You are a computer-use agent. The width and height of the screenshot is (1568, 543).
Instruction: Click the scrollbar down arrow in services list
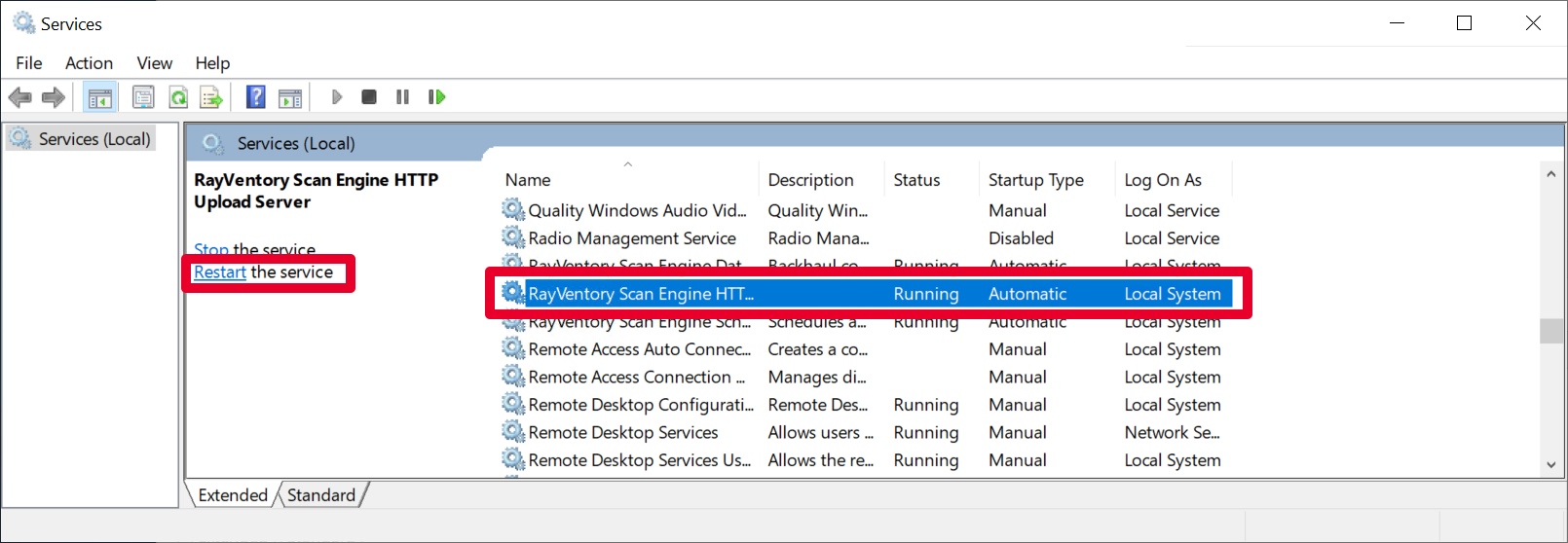click(1551, 465)
